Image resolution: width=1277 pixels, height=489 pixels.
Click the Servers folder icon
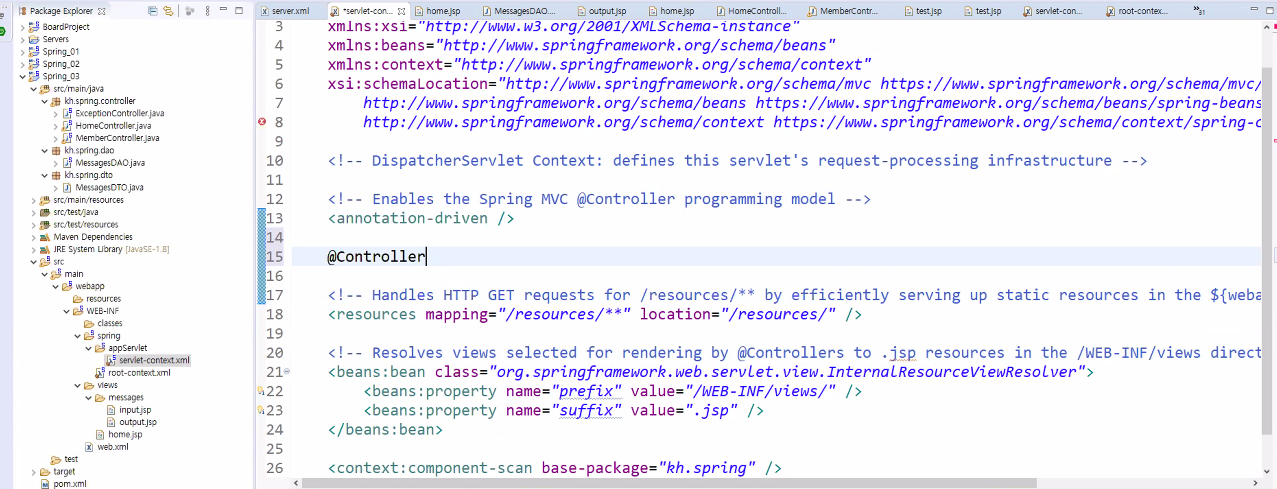pyautogui.click(x=35, y=39)
